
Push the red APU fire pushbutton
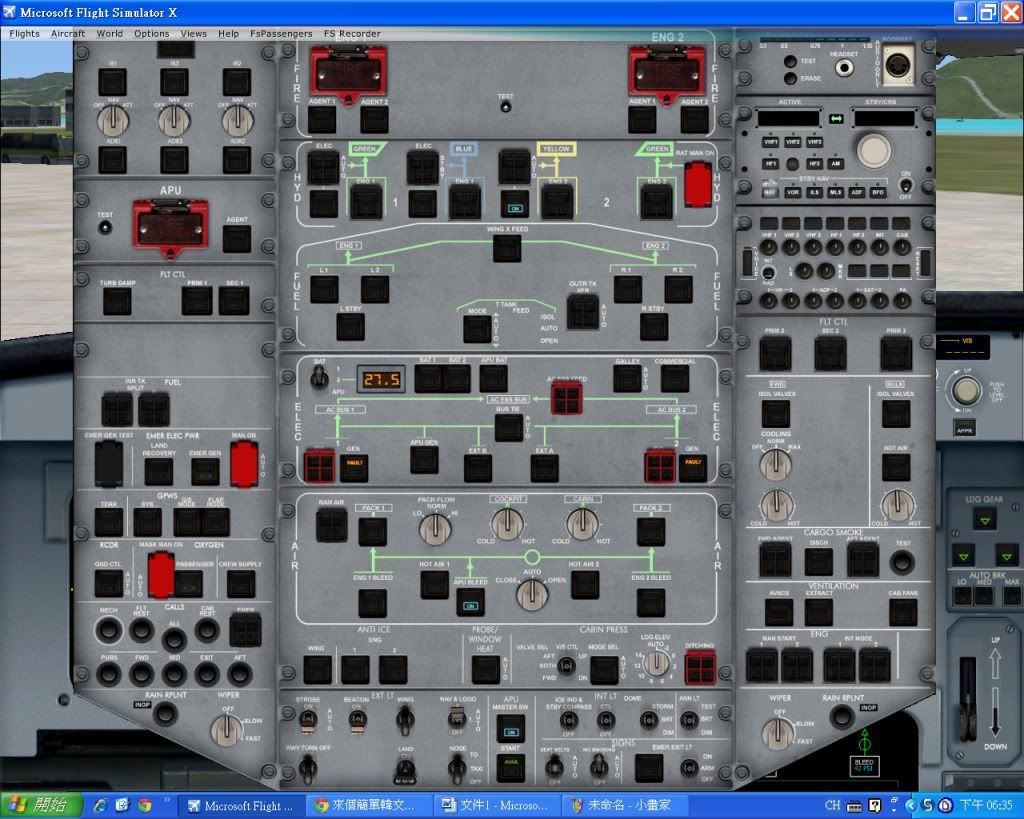(170, 226)
